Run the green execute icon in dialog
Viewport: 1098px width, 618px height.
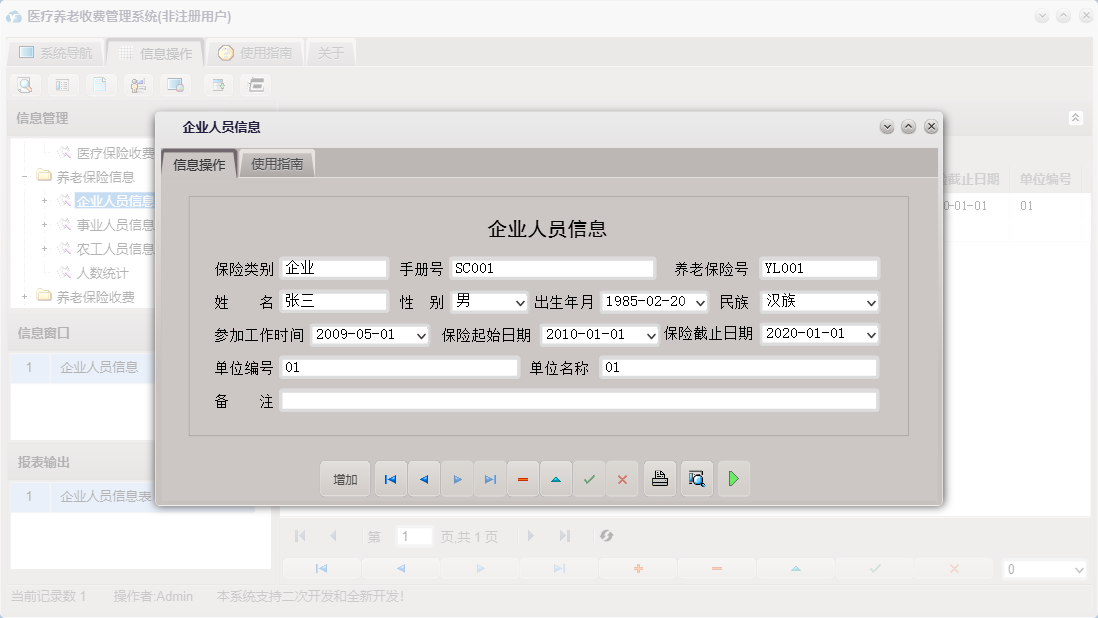coord(733,478)
